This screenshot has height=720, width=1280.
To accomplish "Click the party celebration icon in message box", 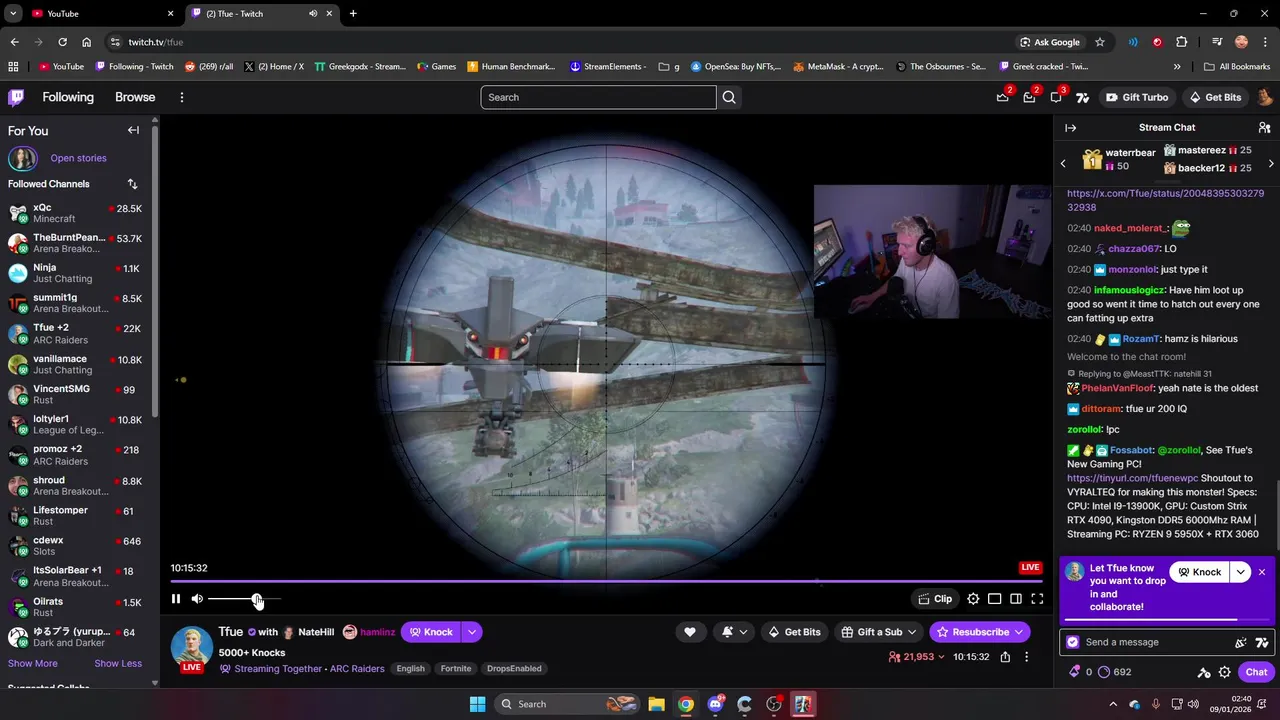I will (1241, 642).
